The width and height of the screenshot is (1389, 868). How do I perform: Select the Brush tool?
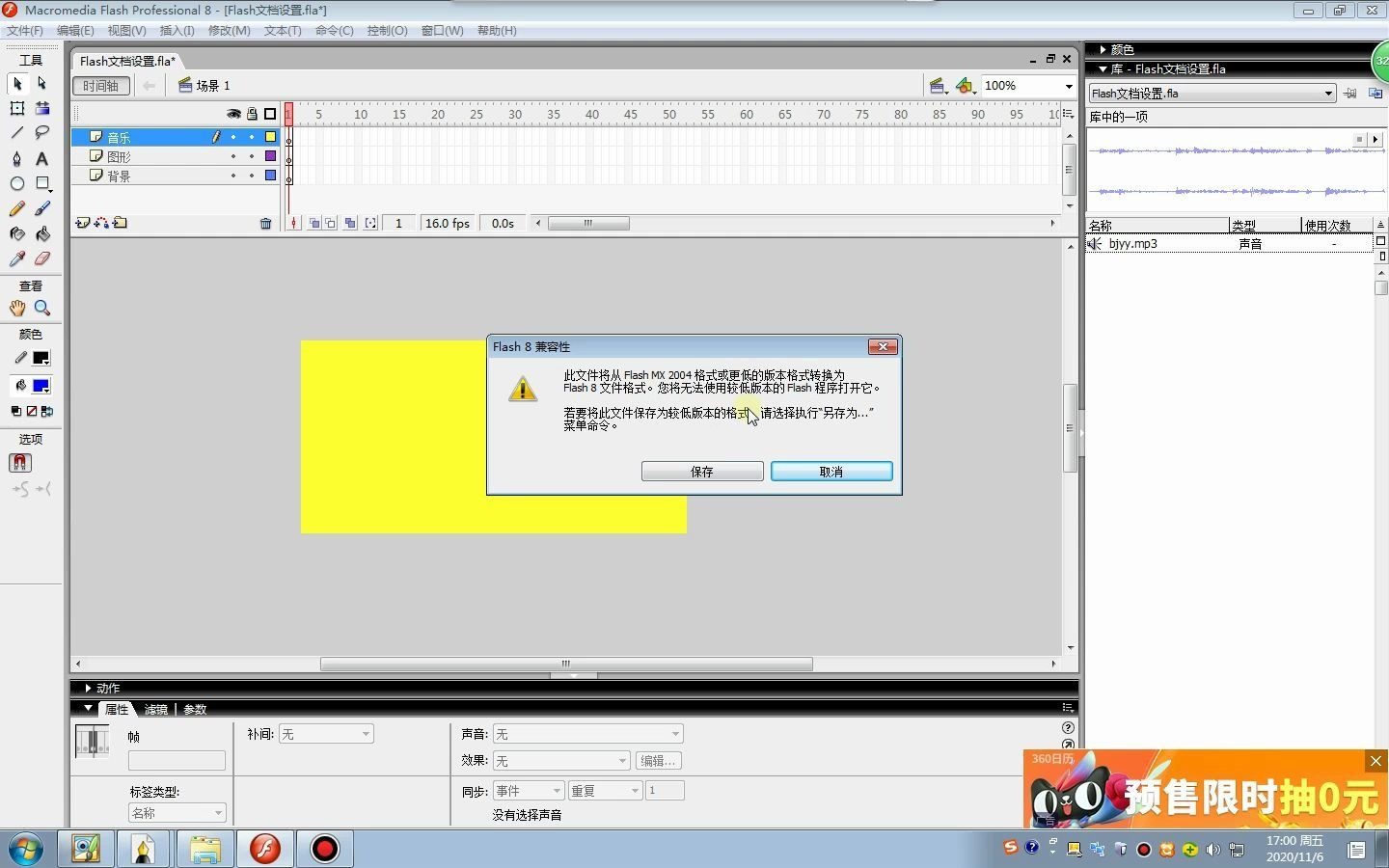click(42, 208)
